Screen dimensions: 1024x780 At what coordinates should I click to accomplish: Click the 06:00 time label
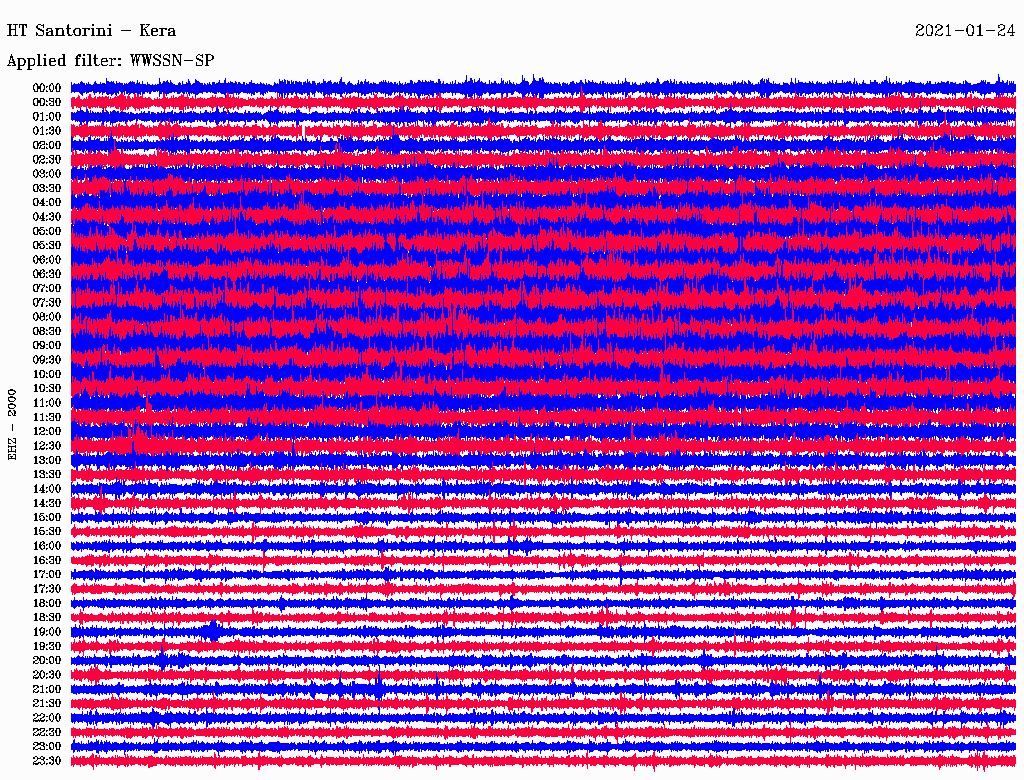coord(47,260)
